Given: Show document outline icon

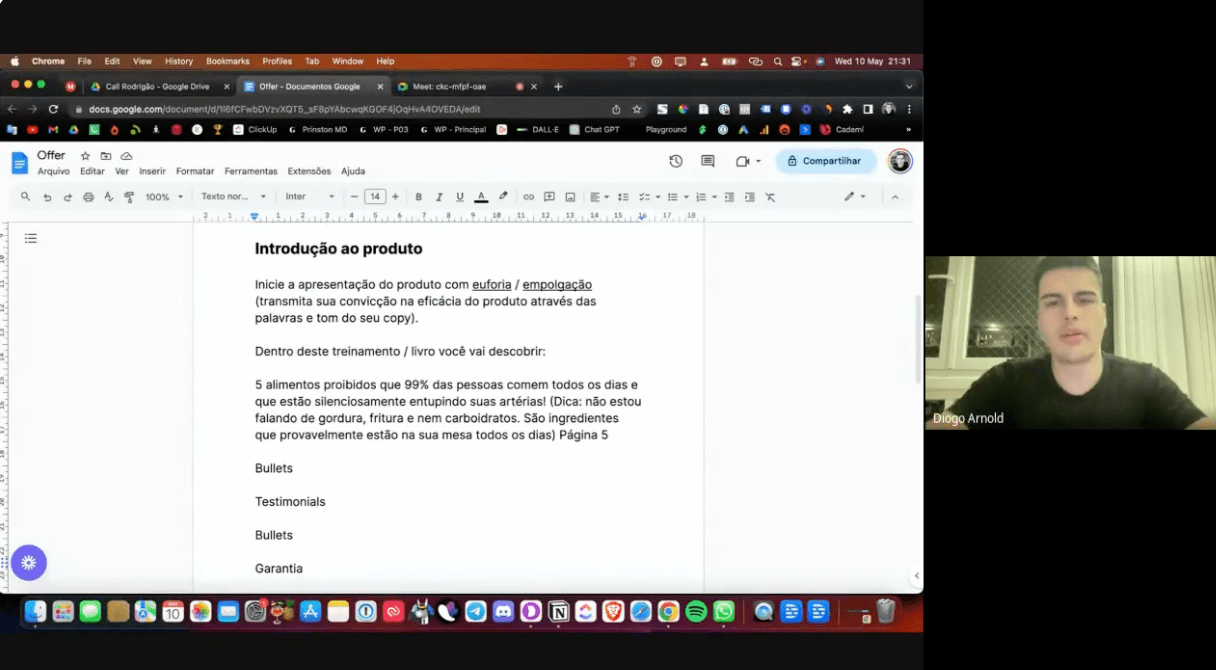Looking at the screenshot, I should [x=31, y=239].
